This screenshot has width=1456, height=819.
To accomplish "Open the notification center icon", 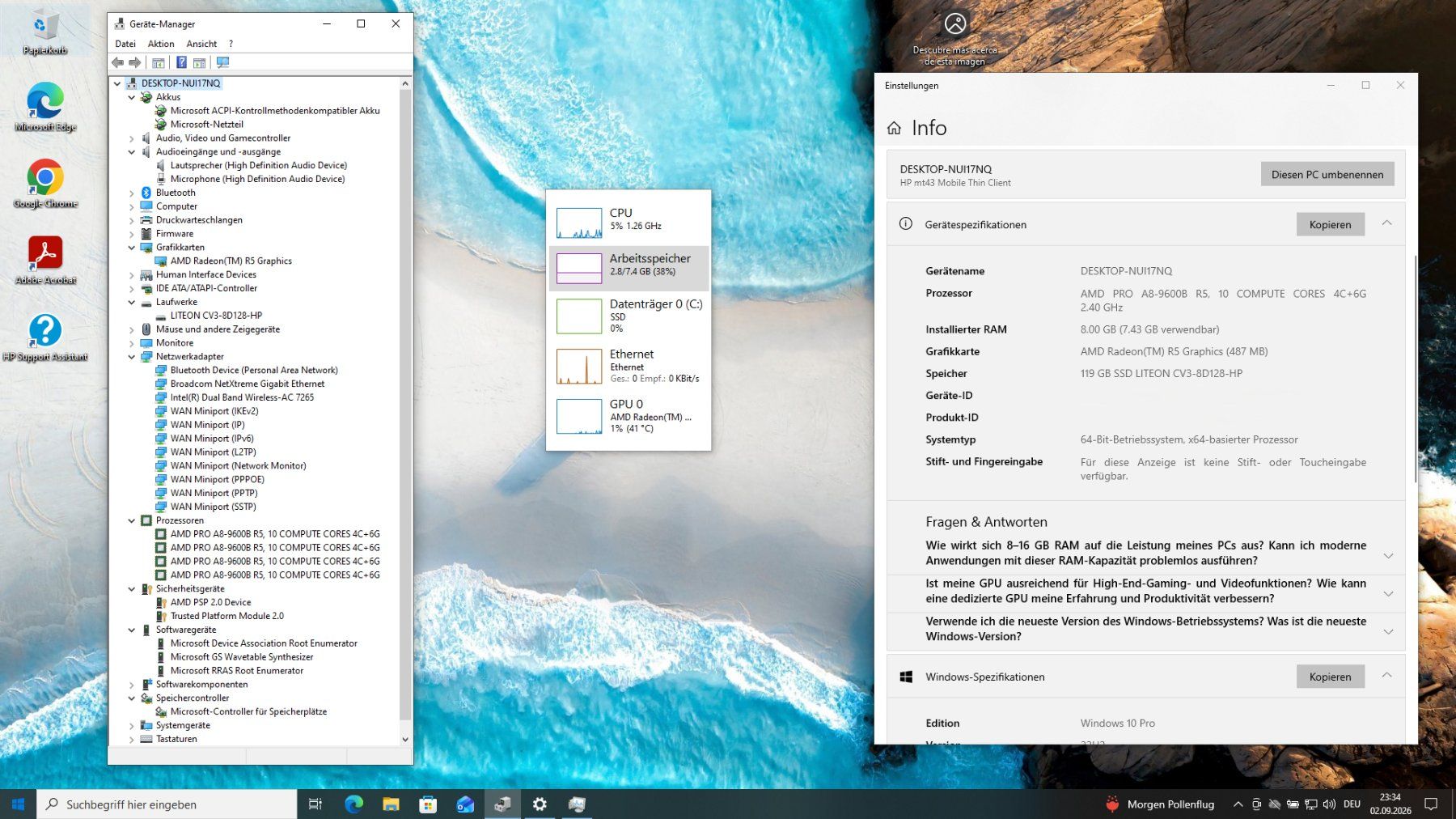I will [1431, 804].
